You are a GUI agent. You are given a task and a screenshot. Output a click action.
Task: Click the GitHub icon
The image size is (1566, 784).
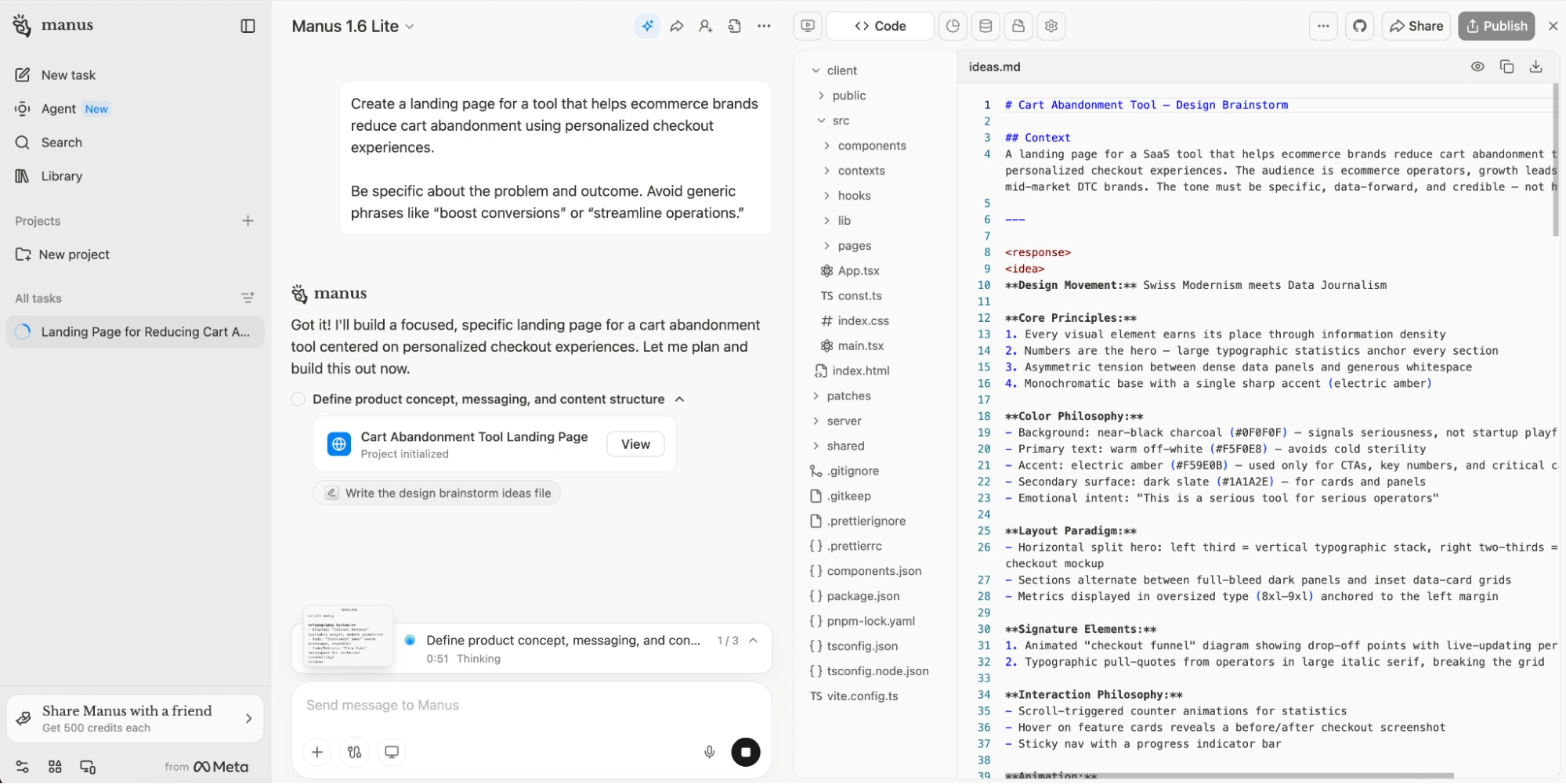[x=1360, y=26]
